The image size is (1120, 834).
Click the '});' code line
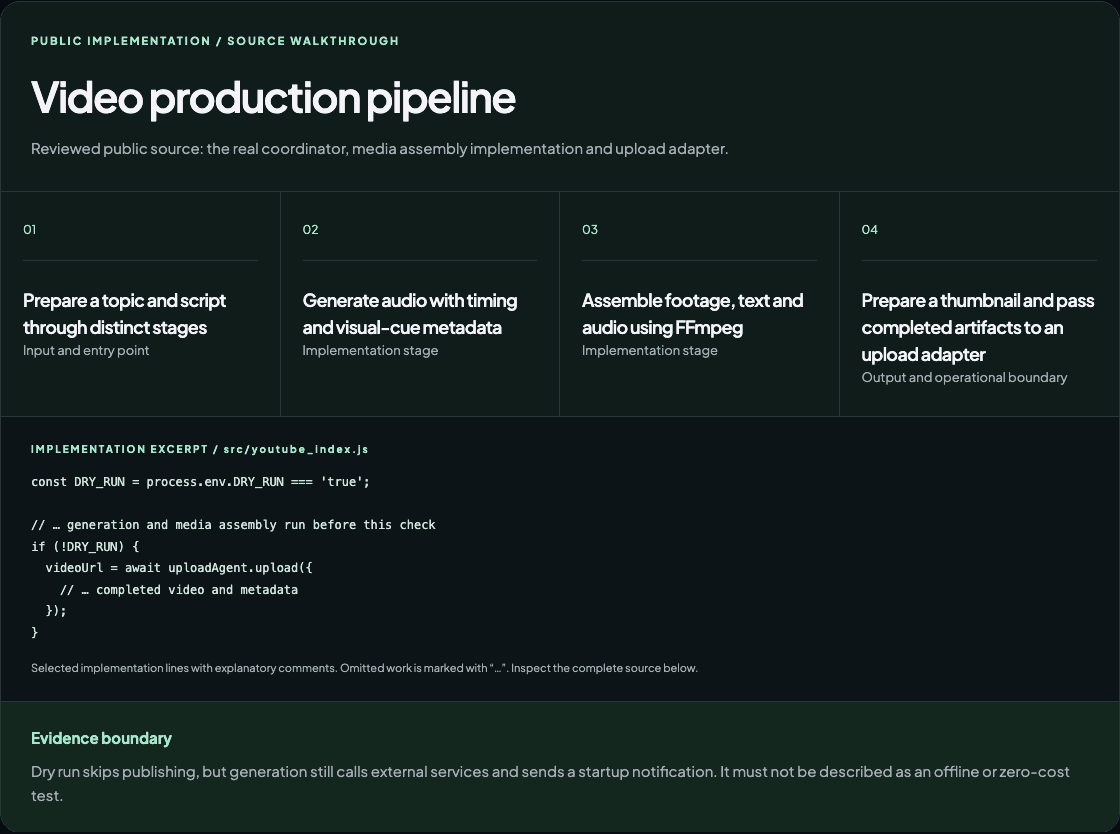(56, 611)
